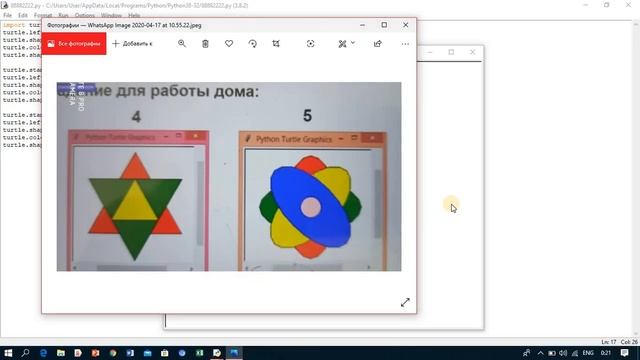Open the three-dots more options menu

[405, 44]
